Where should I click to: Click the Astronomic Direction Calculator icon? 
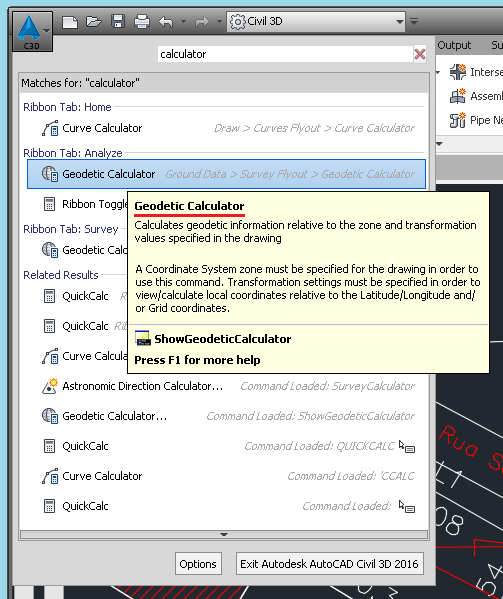(50, 386)
